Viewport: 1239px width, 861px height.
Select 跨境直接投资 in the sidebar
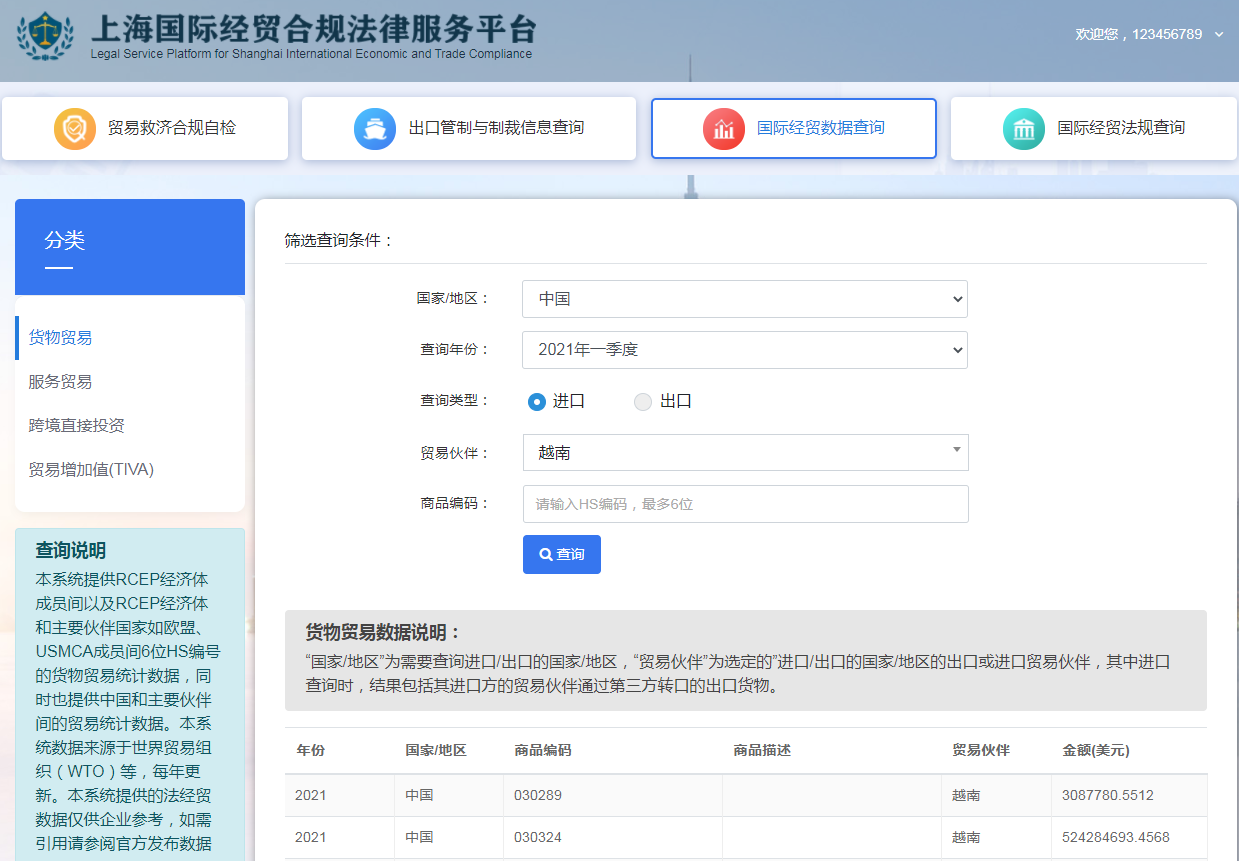76,426
